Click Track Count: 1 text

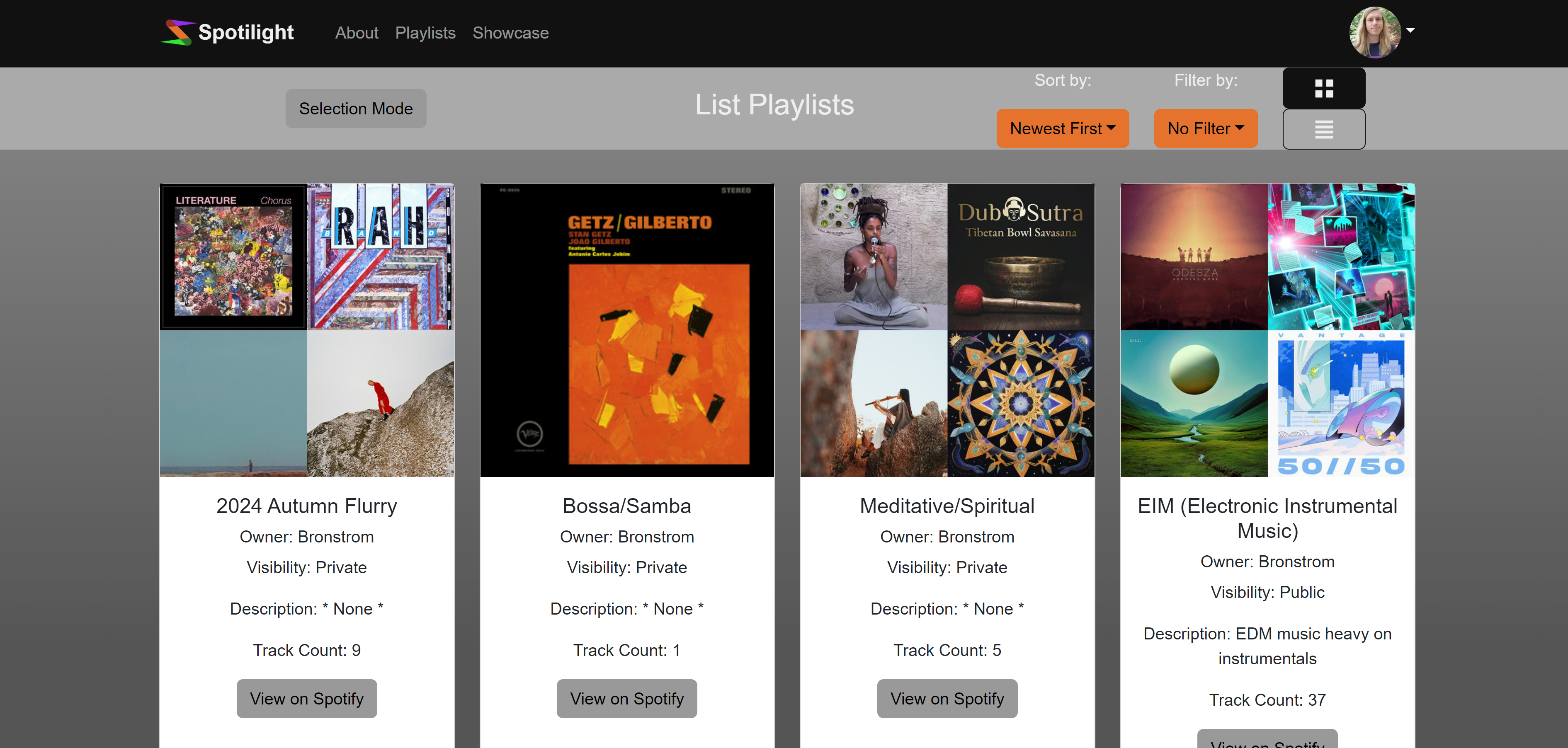(626, 650)
